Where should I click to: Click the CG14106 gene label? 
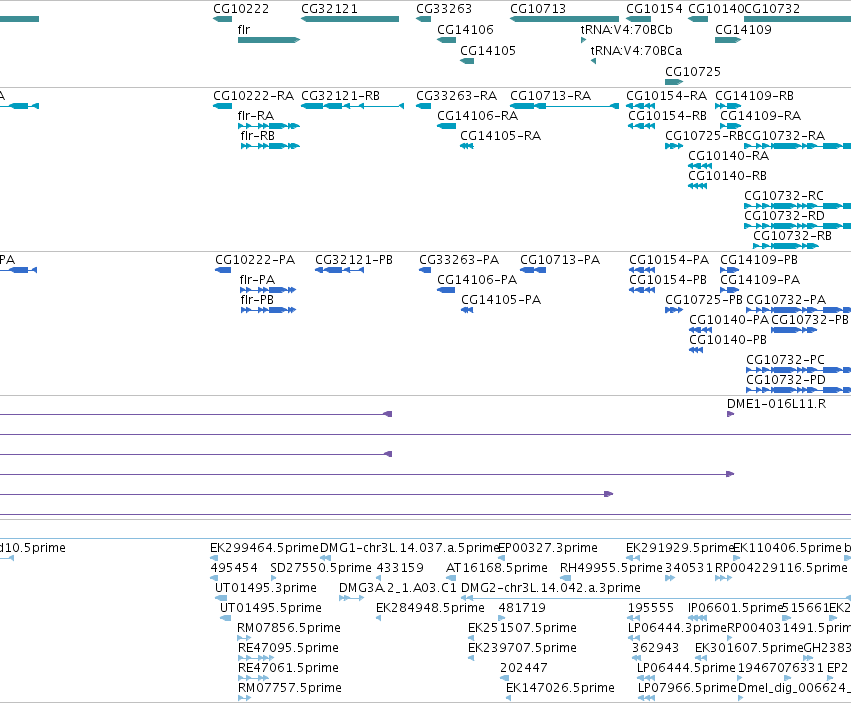466,30
